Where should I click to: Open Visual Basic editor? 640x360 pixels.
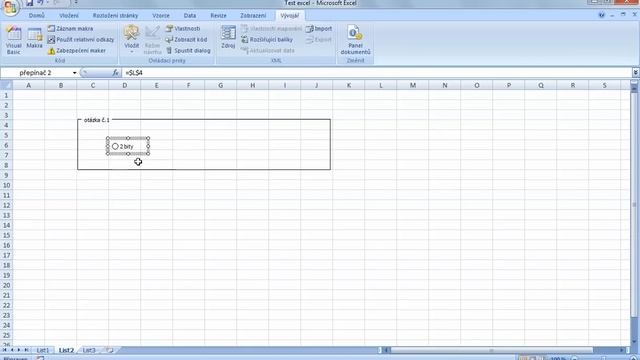[13, 40]
